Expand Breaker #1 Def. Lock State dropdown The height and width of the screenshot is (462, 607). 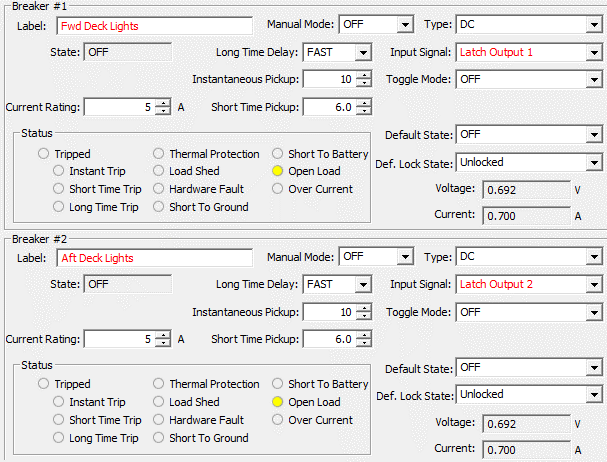pyautogui.click(x=593, y=162)
